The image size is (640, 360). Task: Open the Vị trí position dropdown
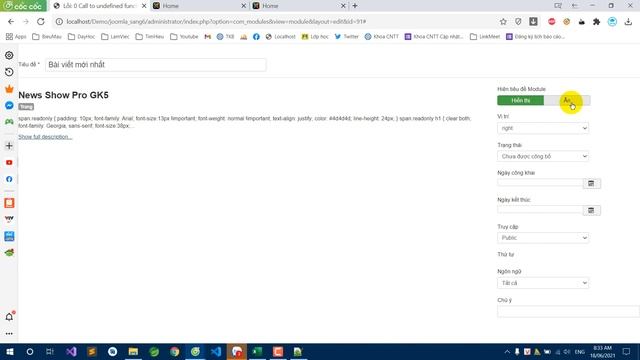click(543, 128)
